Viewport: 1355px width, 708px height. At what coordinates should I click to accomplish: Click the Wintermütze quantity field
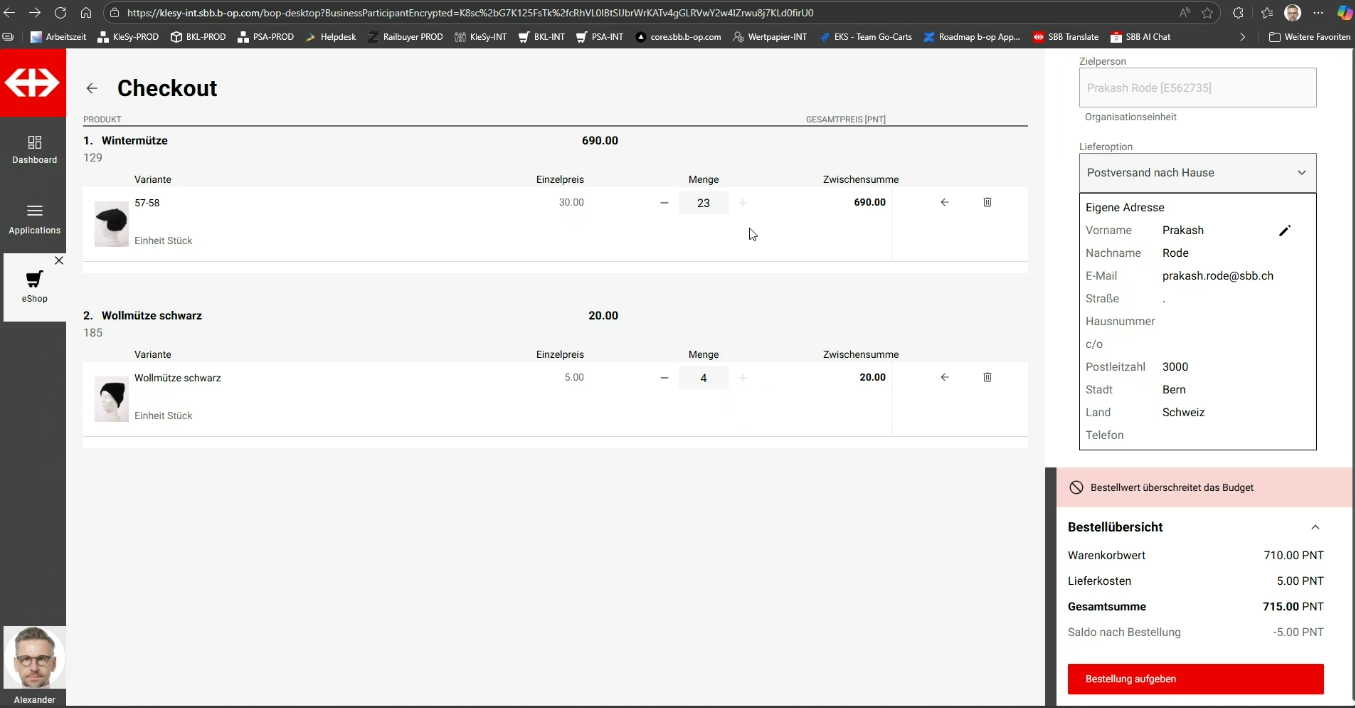[703, 203]
